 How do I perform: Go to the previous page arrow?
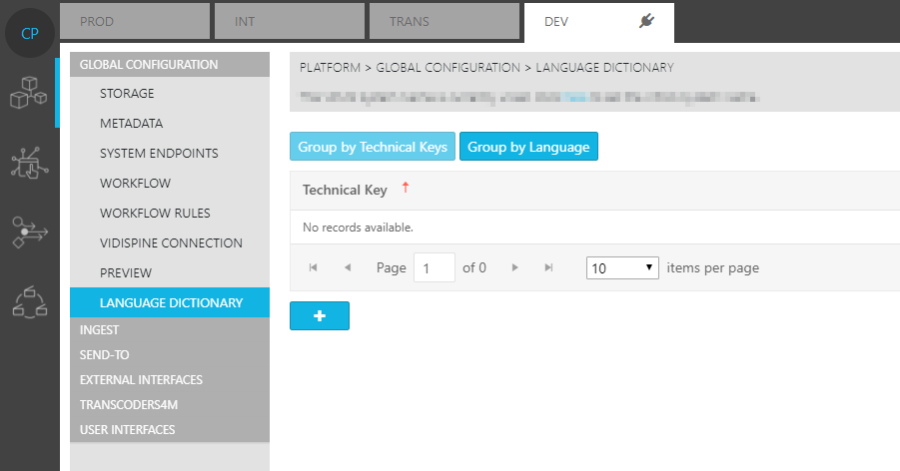347,268
